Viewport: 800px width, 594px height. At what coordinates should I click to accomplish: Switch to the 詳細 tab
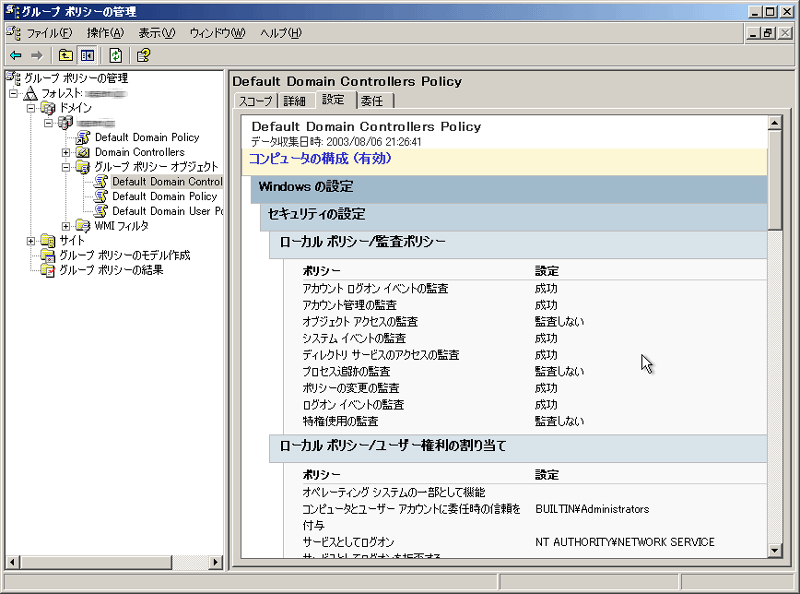[295, 101]
